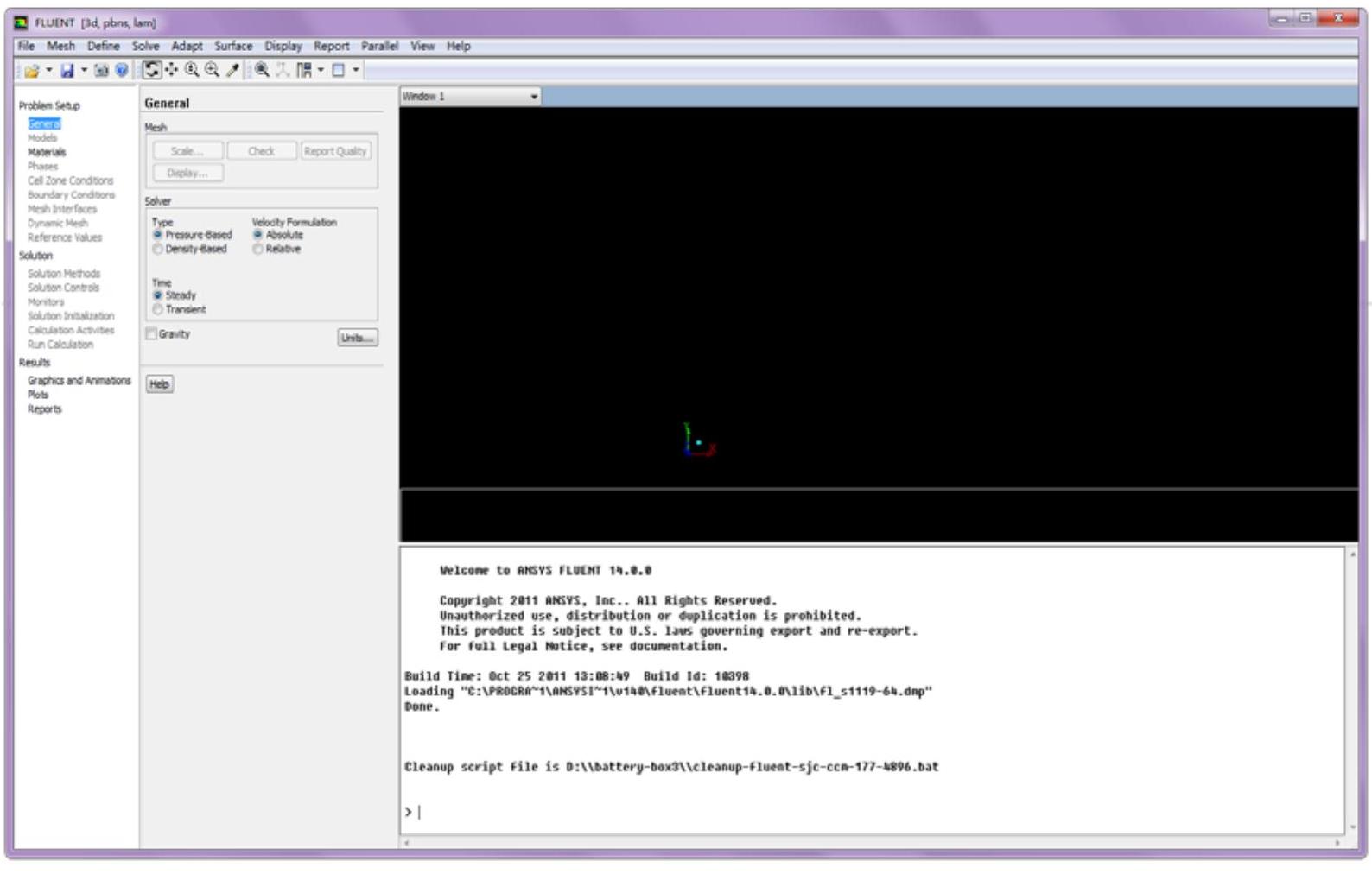Viewport: 1372px width, 874px height.
Task: Click the FLUENT application icon in title bar
Action: pos(22,22)
